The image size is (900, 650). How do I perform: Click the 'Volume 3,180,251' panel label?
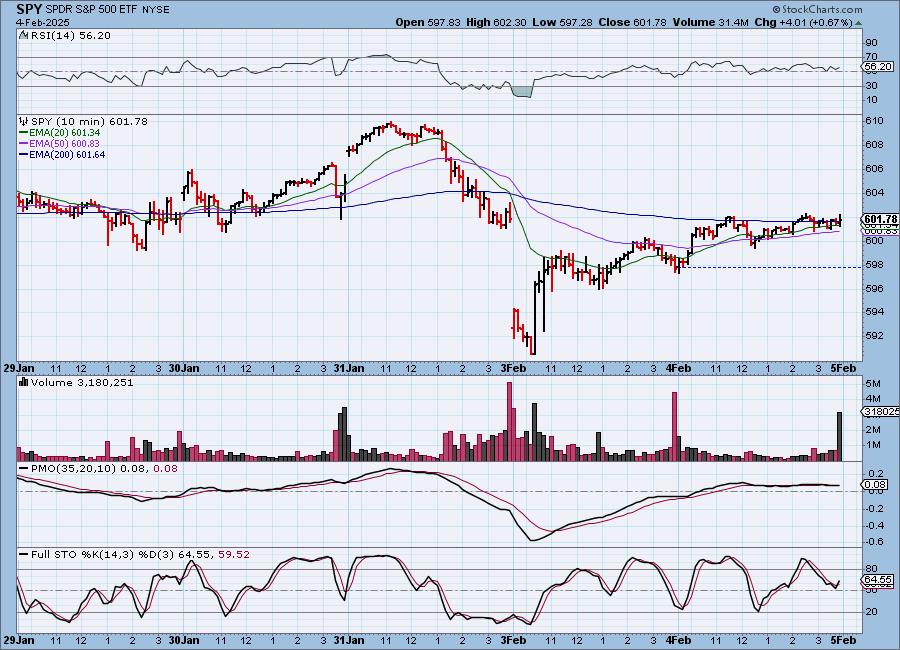coord(82,382)
